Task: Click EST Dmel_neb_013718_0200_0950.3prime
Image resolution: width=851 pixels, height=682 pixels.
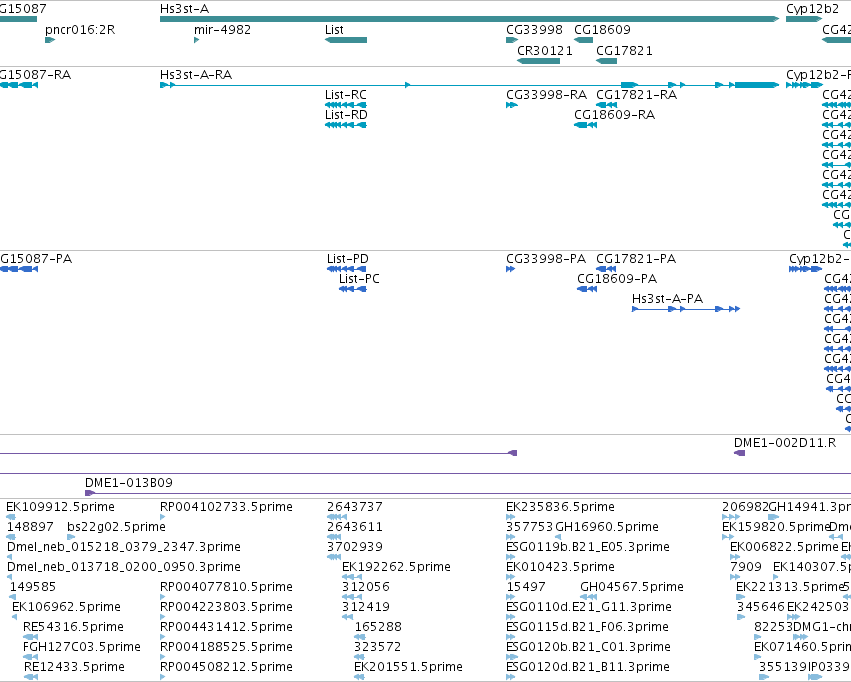Action: click(124, 566)
